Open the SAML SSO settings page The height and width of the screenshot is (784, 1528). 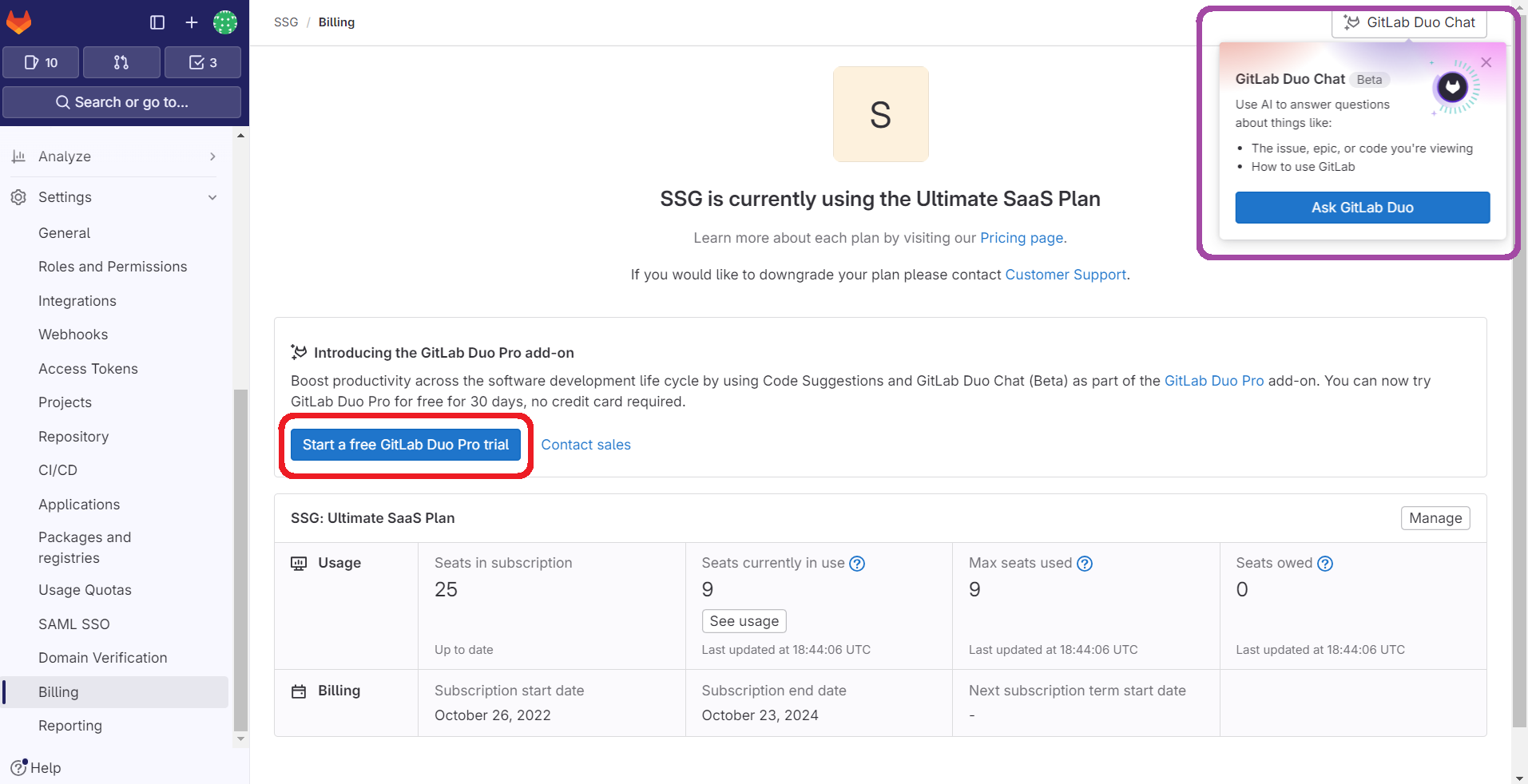(x=74, y=624)
